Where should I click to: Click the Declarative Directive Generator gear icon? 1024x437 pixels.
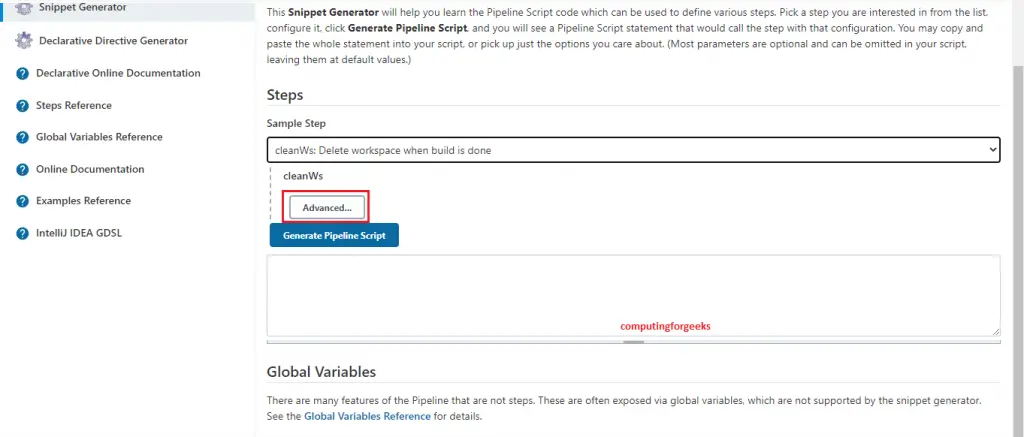[24, 40]
